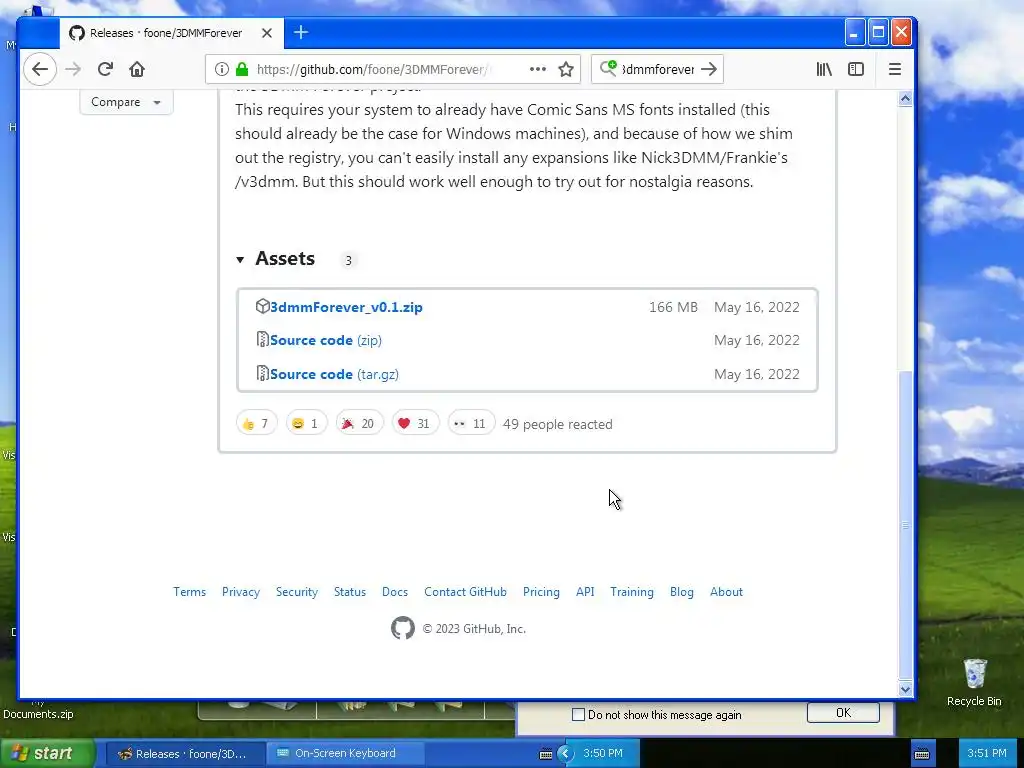Click the keyboard tray icon left of 3:50 PM
This screenshot has height=768, width=1024.
click(546, 754)
